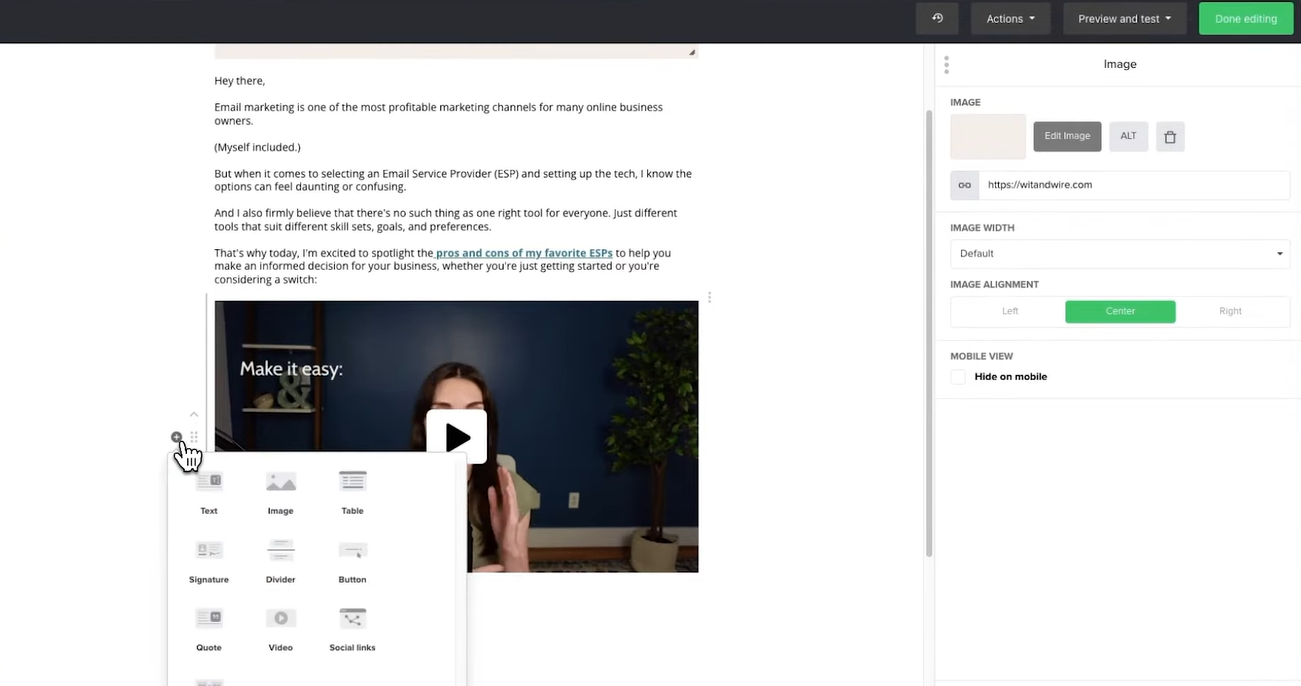Click Image panel drag dots
Screen dimensions: 1301x686
click(946, 64)
